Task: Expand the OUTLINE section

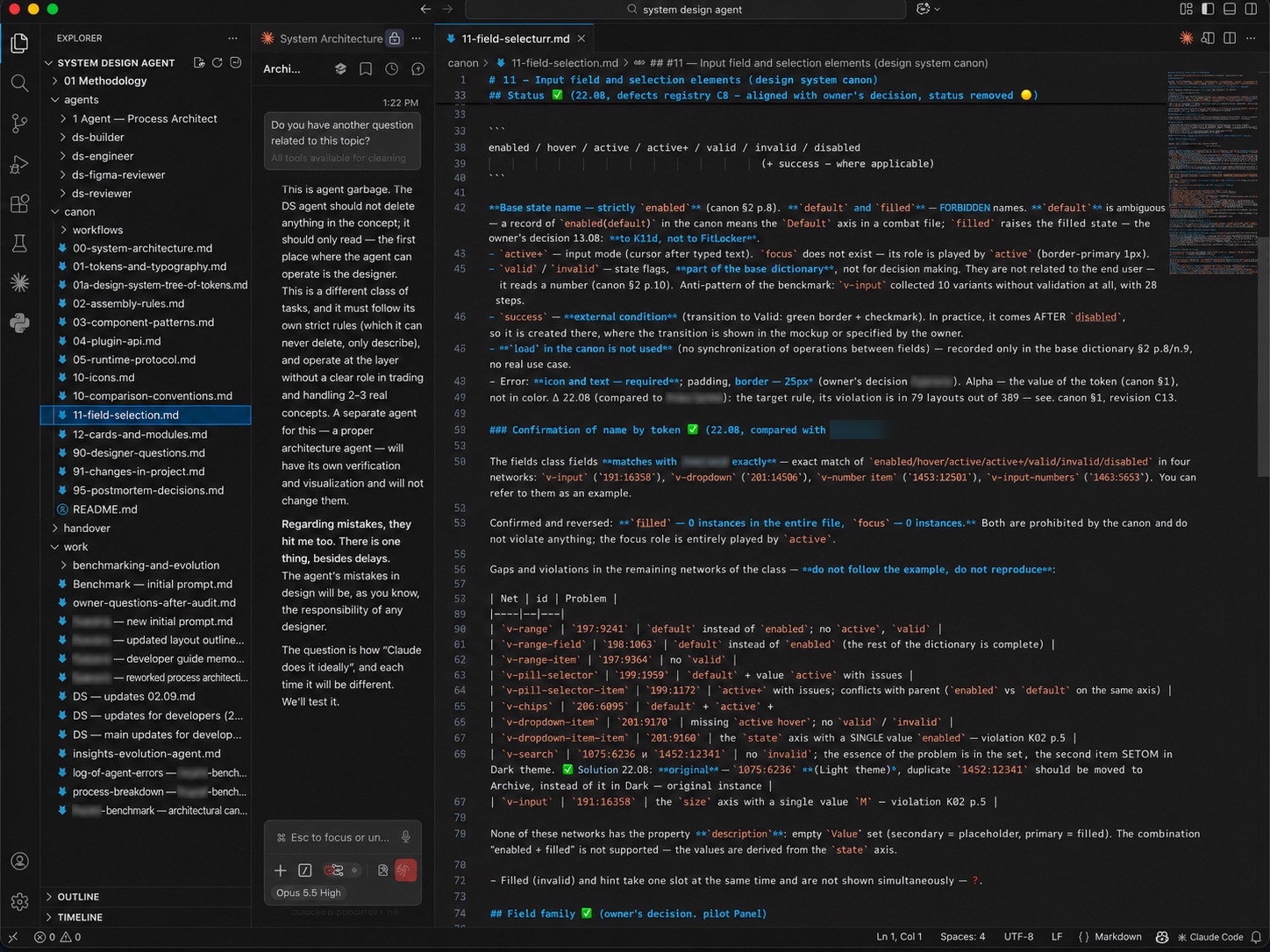Action: (78, 897)
